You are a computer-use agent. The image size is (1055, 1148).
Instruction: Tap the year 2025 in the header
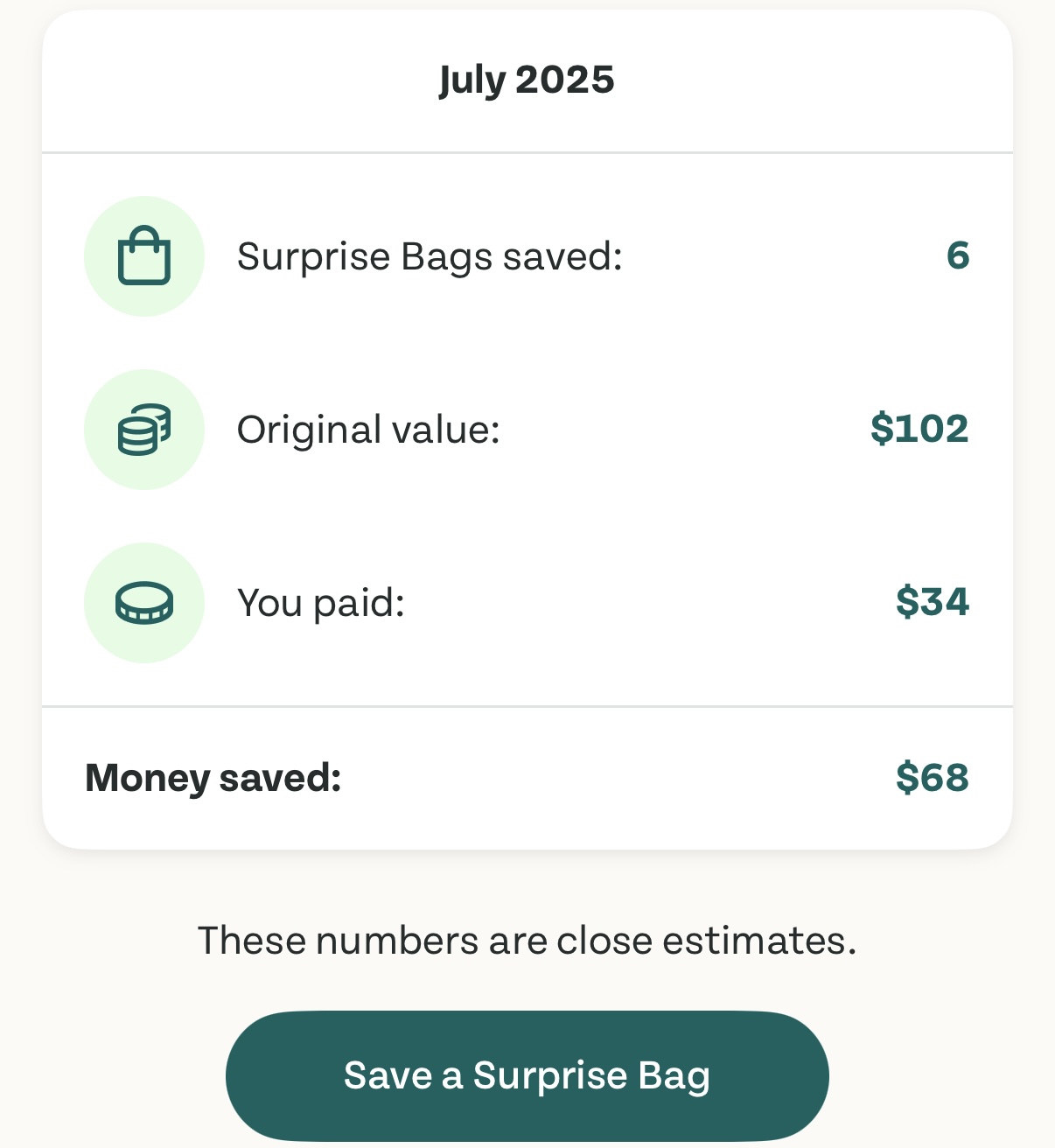click(x=565, y=80)
